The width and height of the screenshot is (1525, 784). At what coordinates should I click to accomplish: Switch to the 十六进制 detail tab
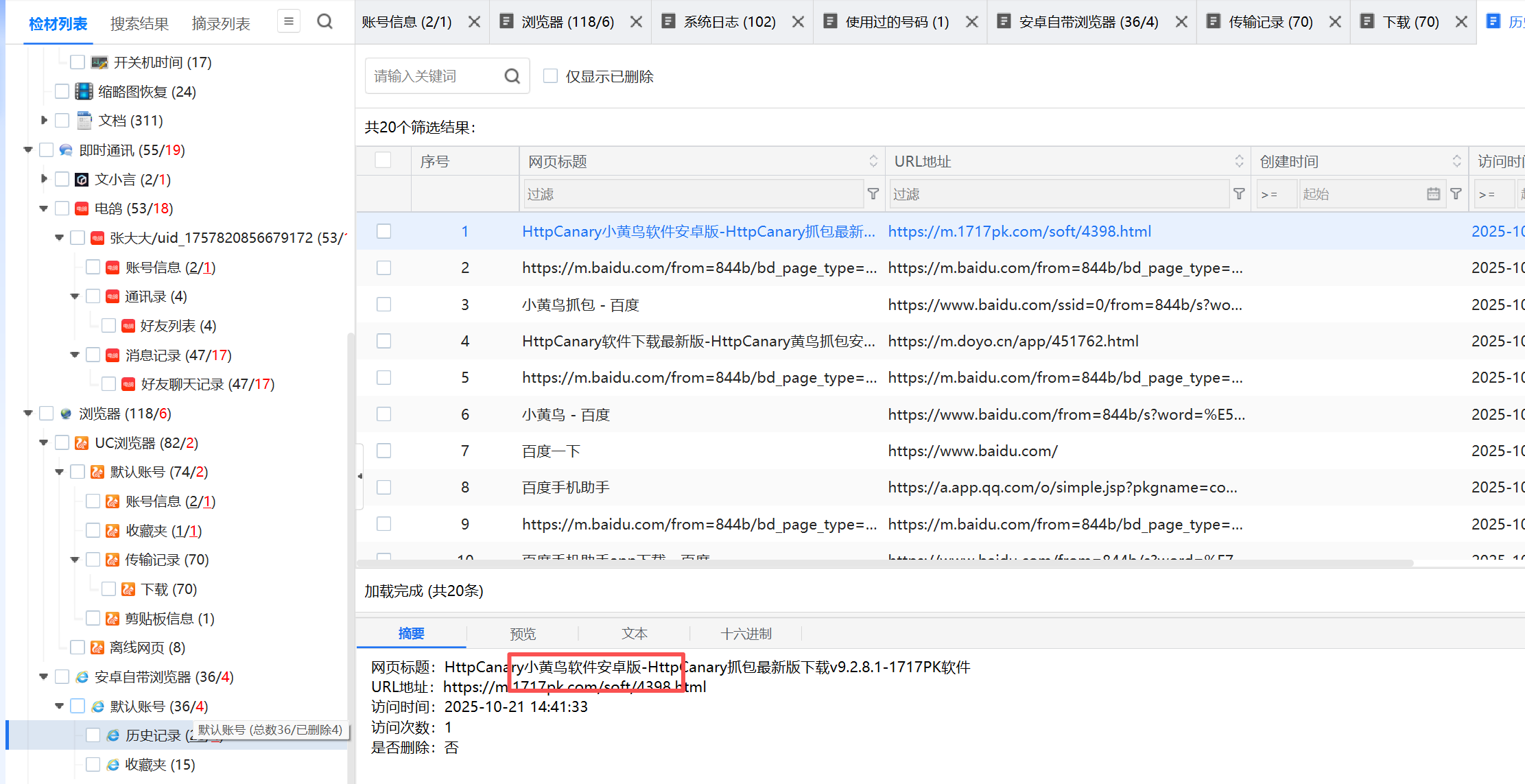pos(746,634)
